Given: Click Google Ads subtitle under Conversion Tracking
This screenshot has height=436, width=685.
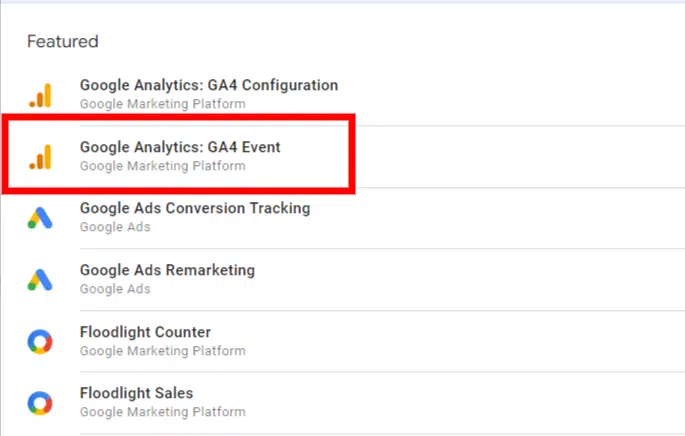Looking at the screenshot, I should 115,227.
